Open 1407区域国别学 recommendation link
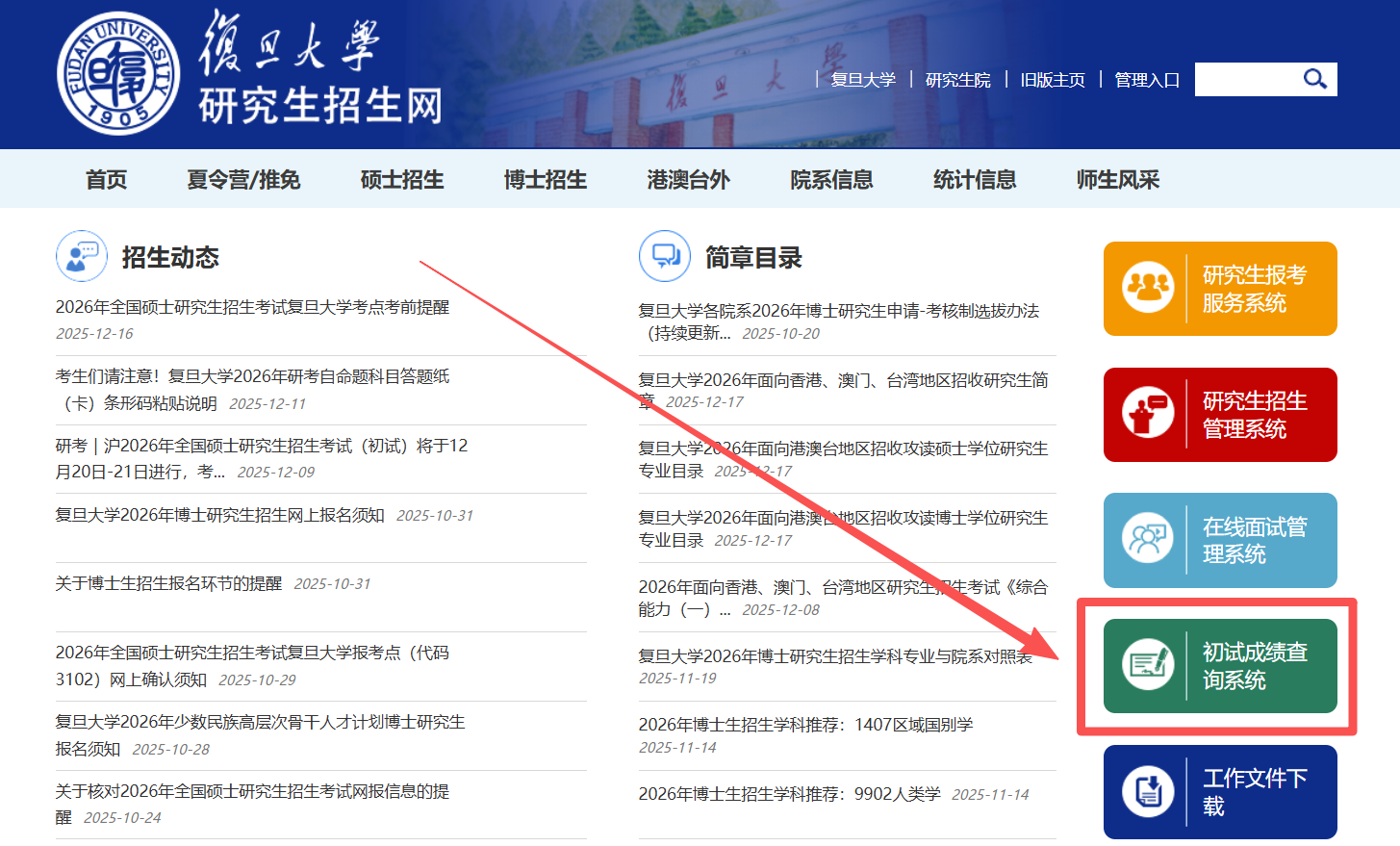 pyautogui.click(x=805, y=725)
